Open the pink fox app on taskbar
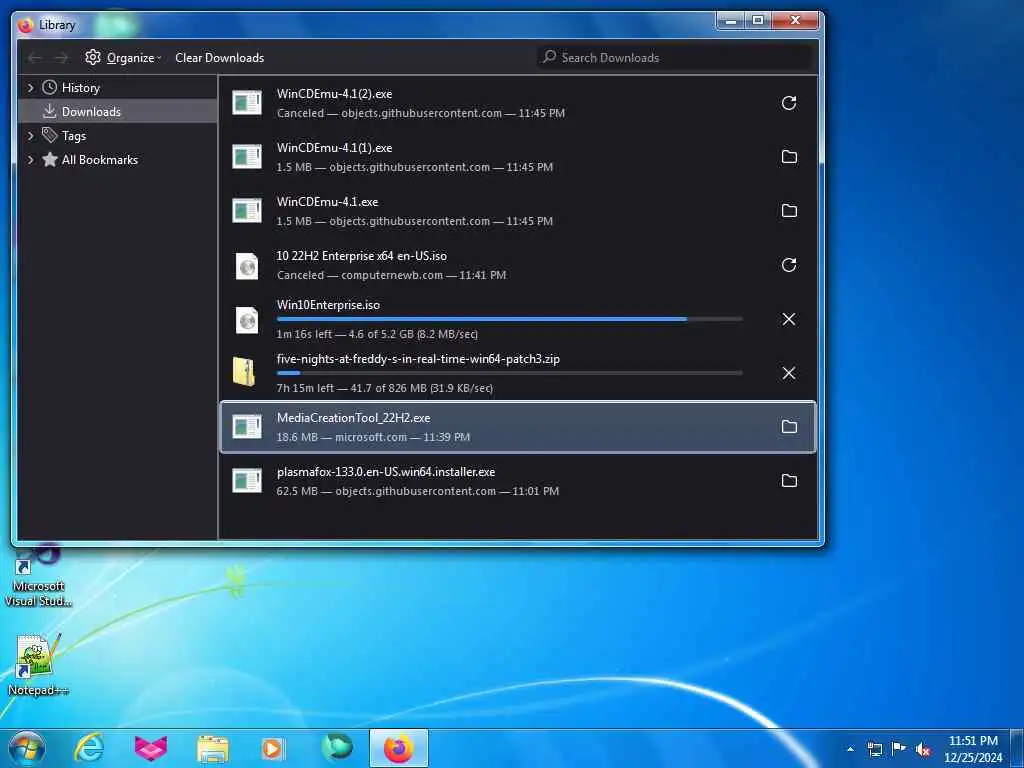This screenshot has width=1024, height=768. point(151,748)
